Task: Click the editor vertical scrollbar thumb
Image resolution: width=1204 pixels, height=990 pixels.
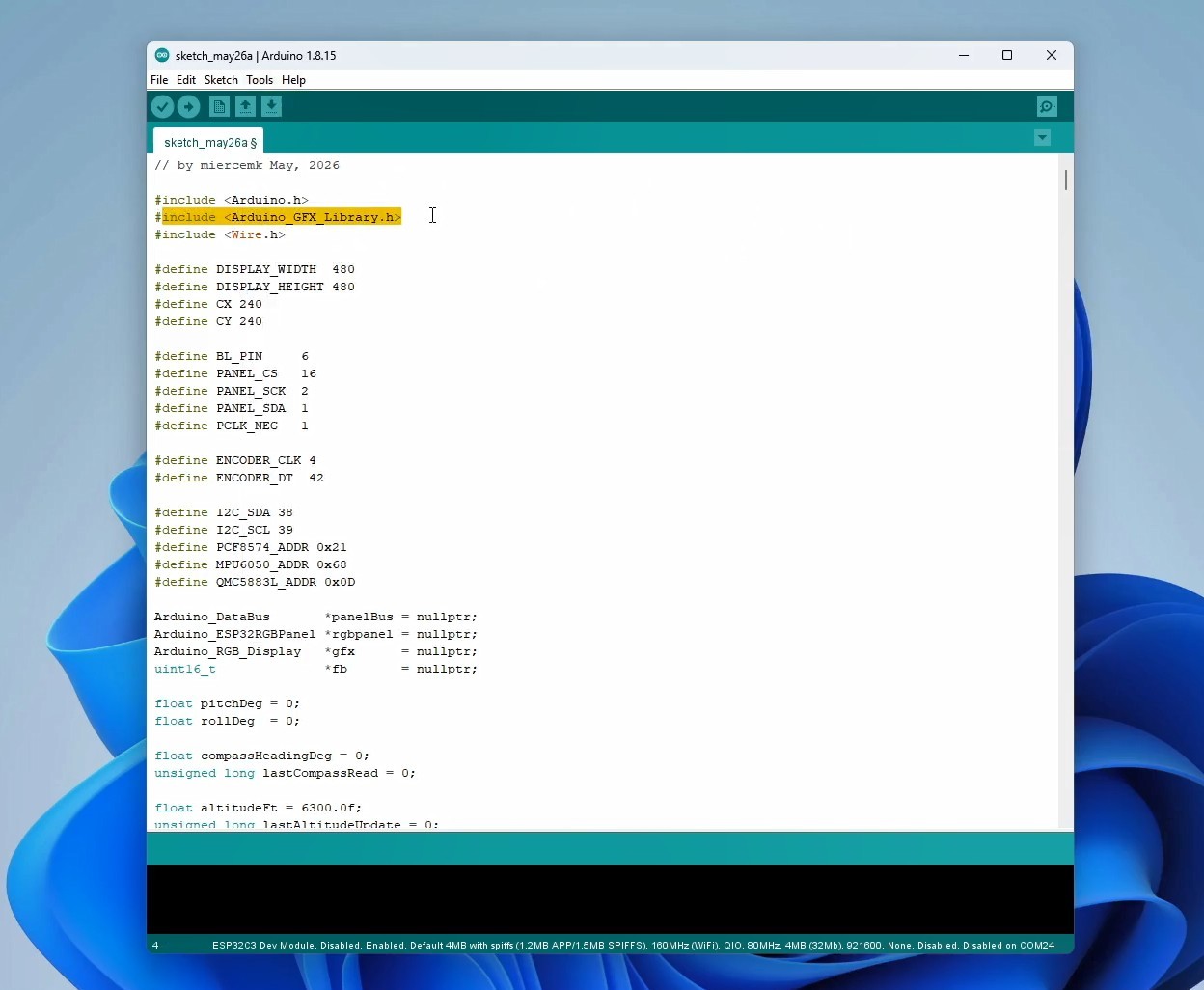Action: (1066, 179)
